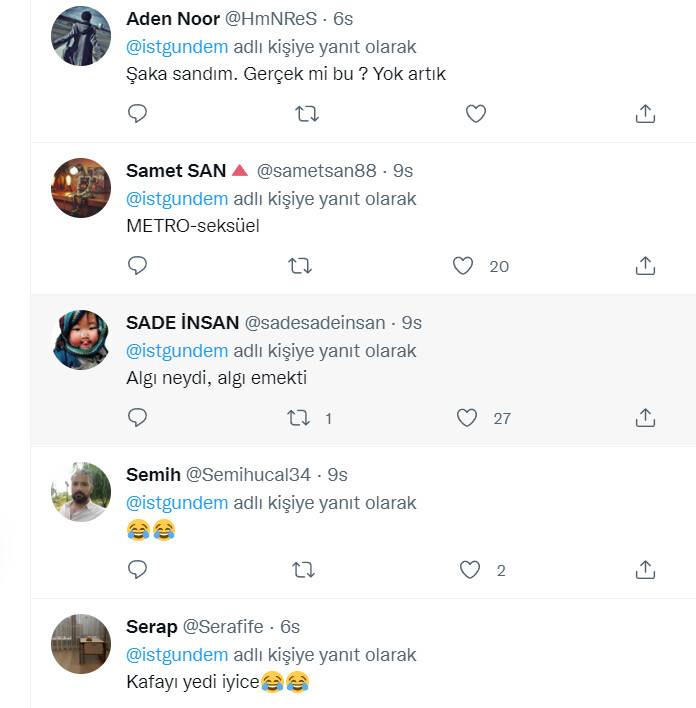The height and width of the screenshot is (708, 696).
Task: Reply to Aden Noor's tweet
Action: pyautogui.click(x=138, y=114)
